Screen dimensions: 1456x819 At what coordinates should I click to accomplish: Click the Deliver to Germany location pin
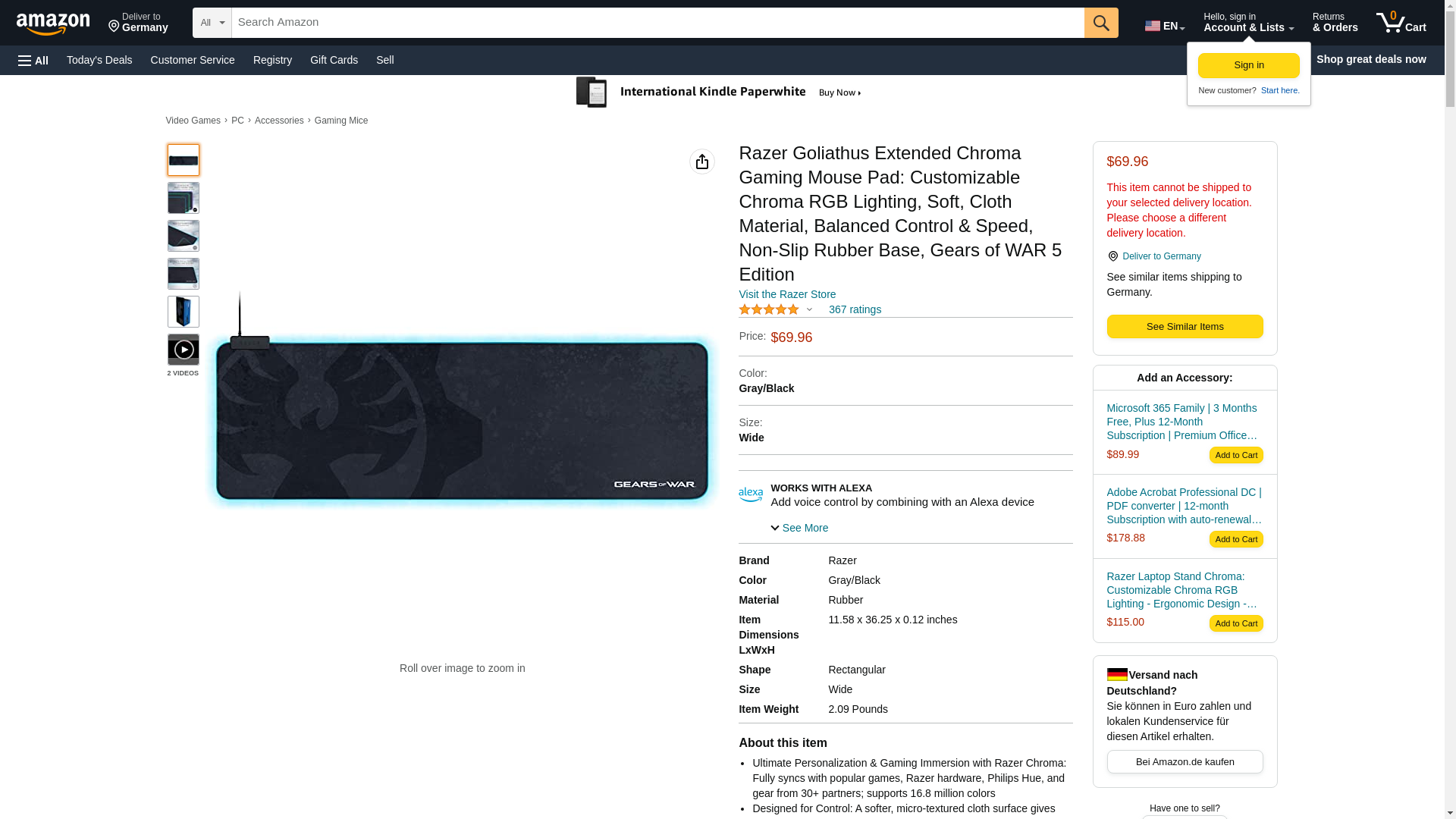pos(1112,256)
